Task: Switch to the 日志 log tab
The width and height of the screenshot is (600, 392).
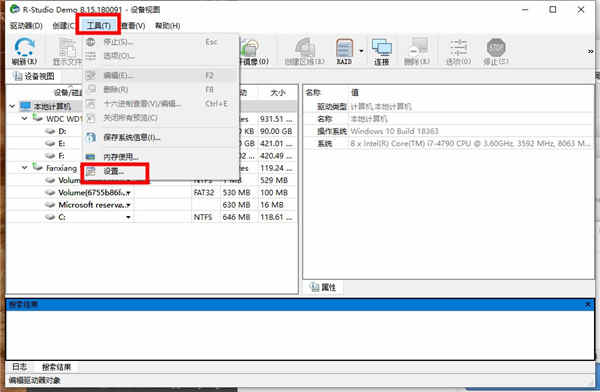Action: coord(19,367)
